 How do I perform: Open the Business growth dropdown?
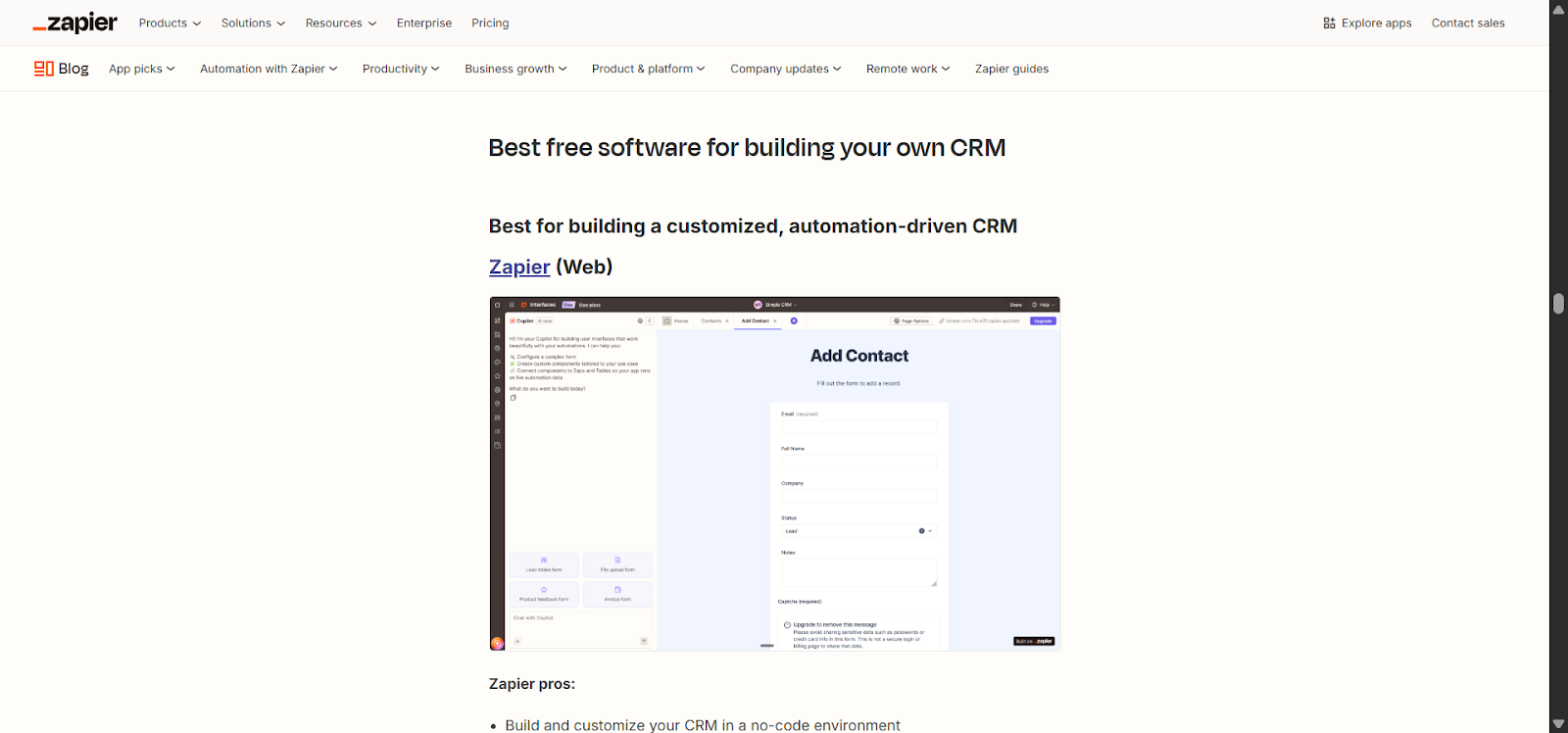coord(515,69)
